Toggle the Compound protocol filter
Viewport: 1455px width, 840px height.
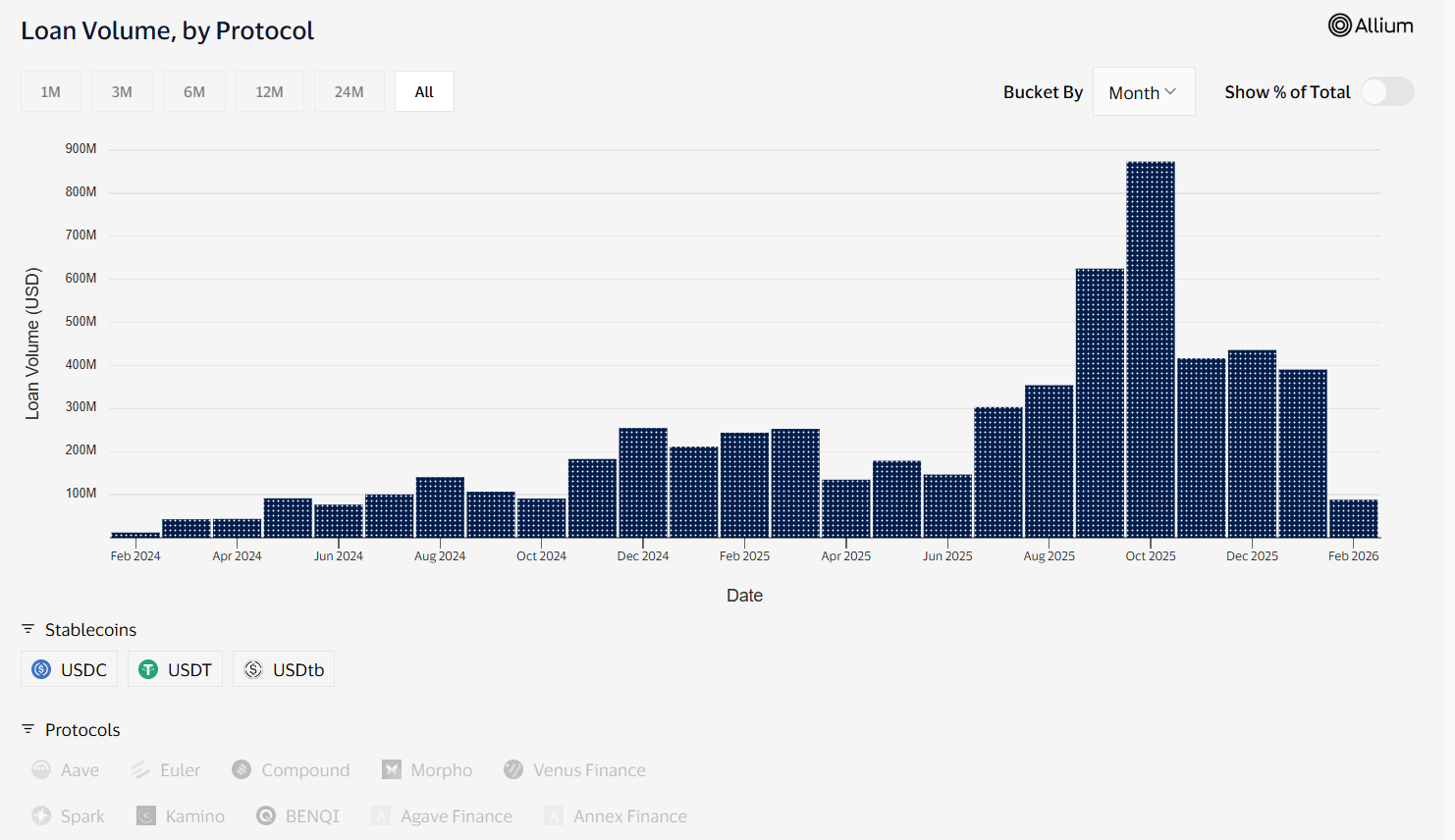[x=291, y=769]
